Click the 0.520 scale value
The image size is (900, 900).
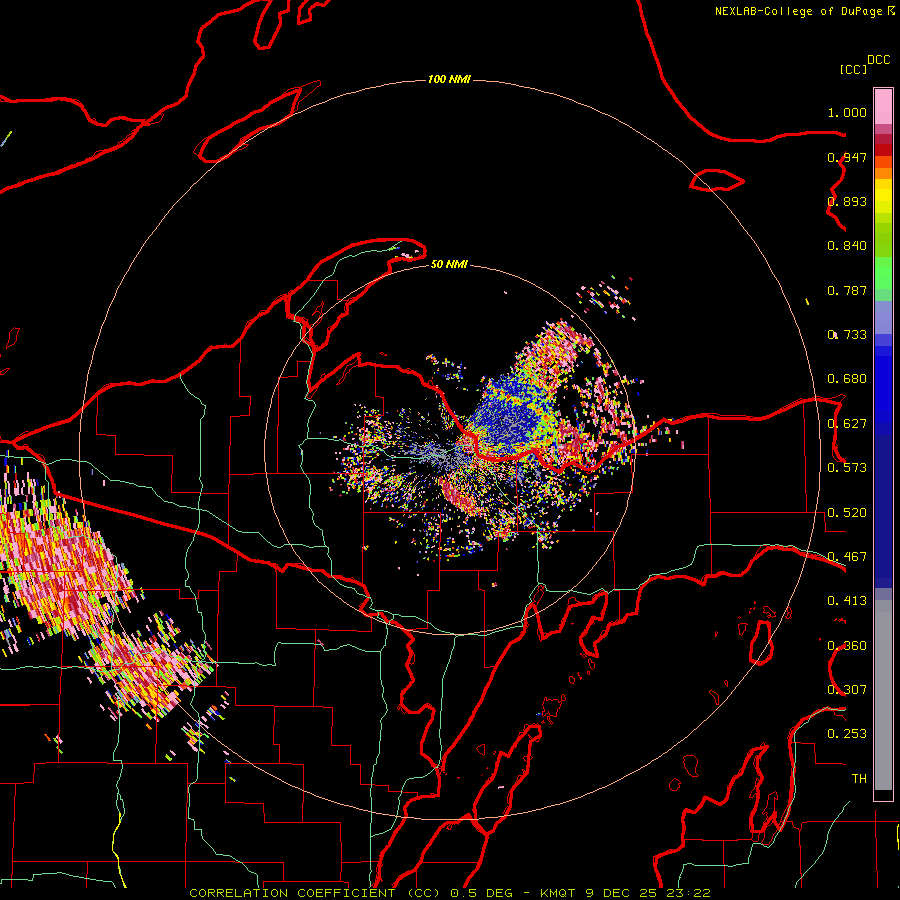tap(847, 513)
